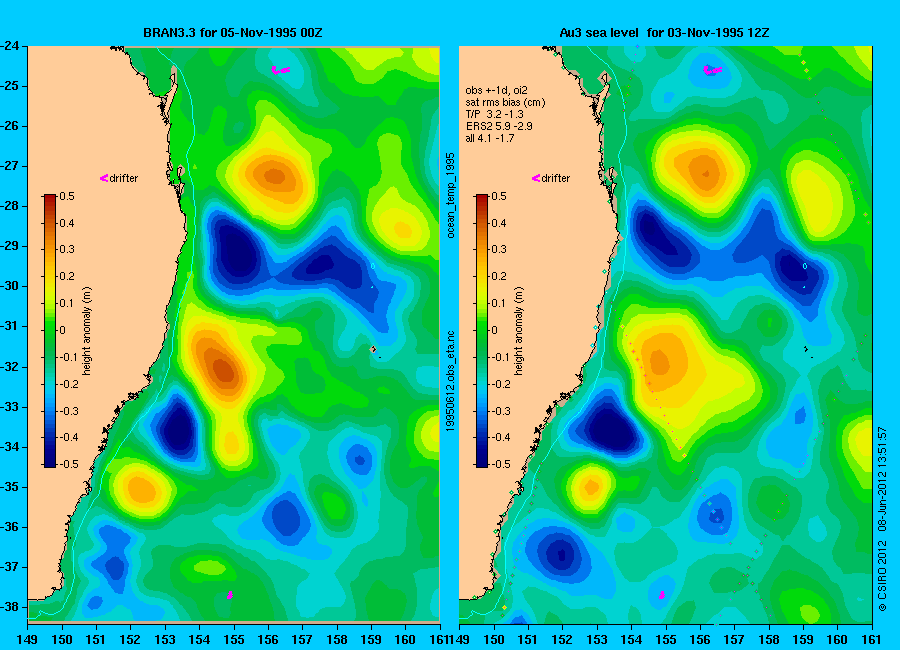The height and width of the screenshot is (650, 900).
Task: Select the 'drifter' legend label in Au3 panel
Action: click(556, 178)
